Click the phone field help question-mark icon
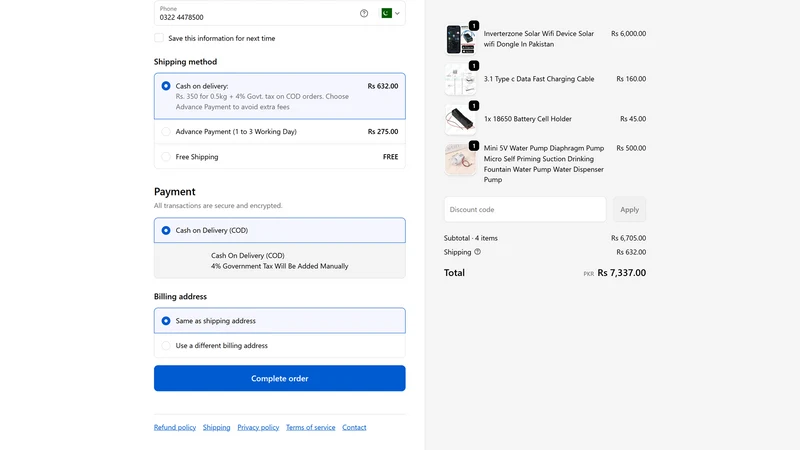Image resolution: width=800 pixels, height=450 pixels. pos(364,13)
